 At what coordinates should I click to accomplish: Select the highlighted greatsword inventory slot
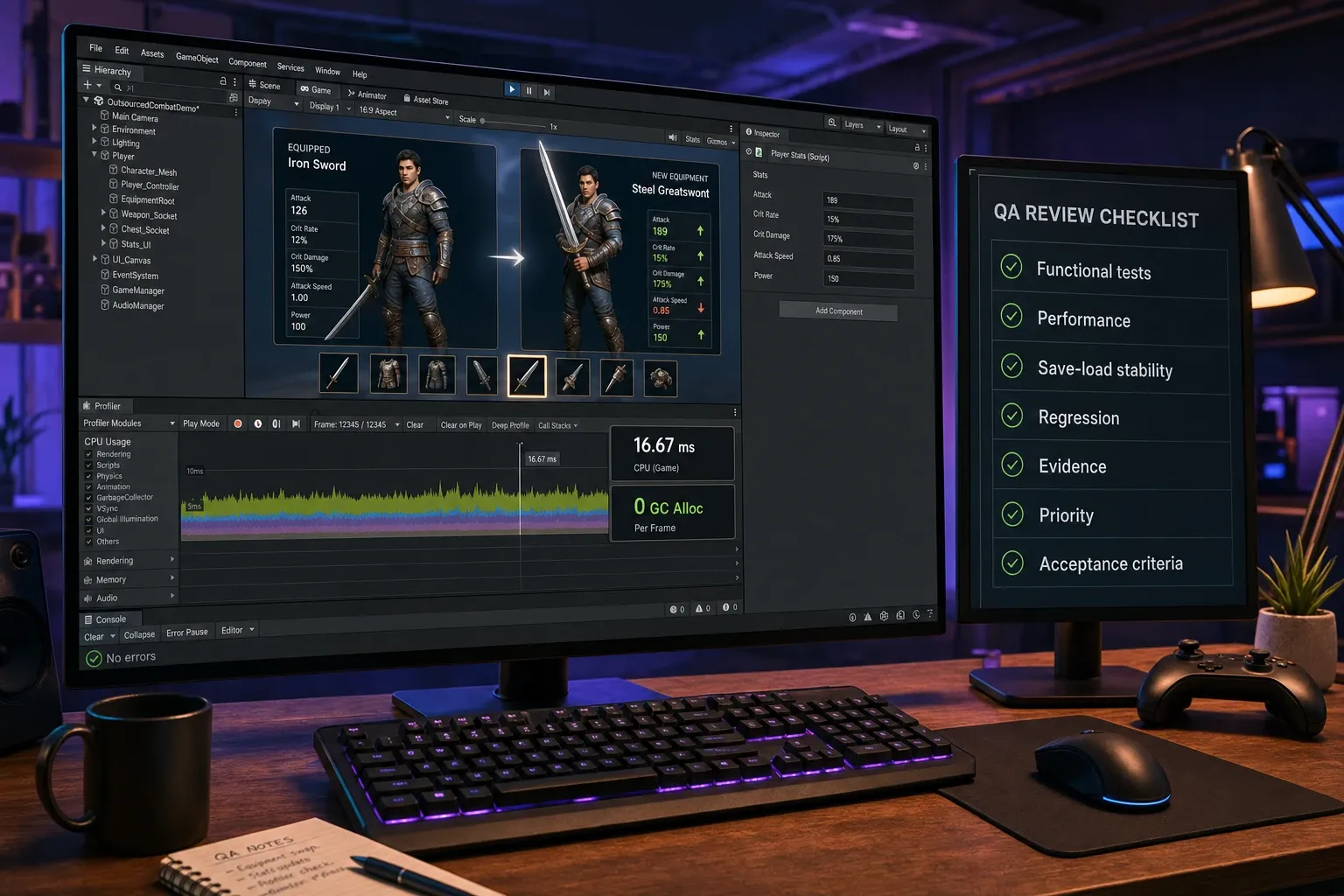(527, 376)
